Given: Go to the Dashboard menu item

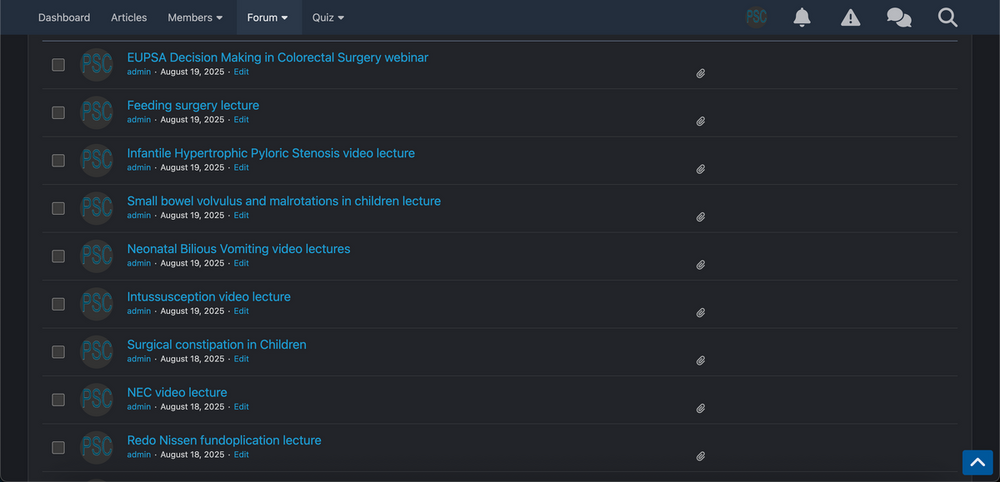Looking at the screenshot, I should coord(64,17).
